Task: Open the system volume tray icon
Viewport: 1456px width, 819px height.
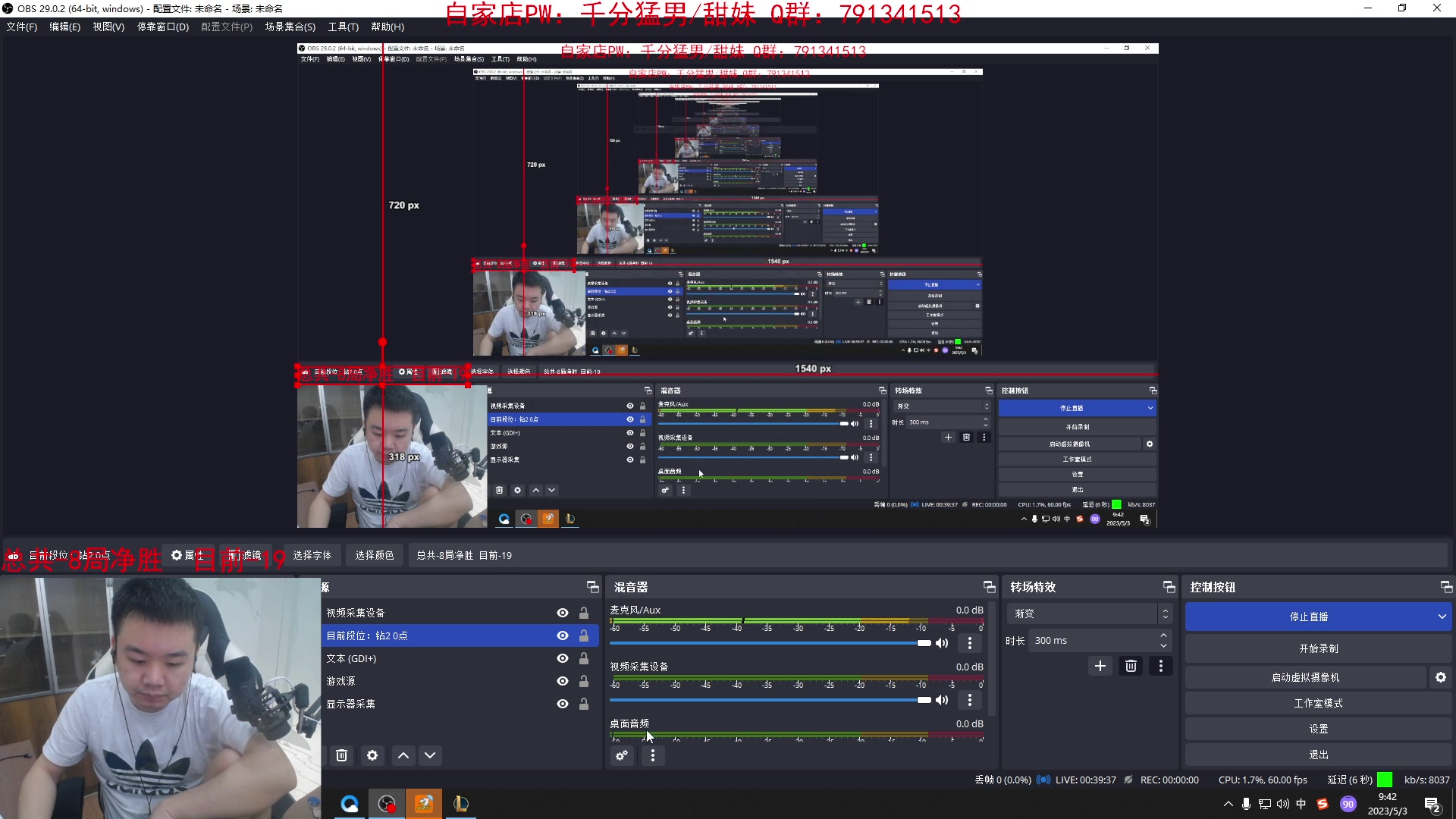Action: [1283, 804]
